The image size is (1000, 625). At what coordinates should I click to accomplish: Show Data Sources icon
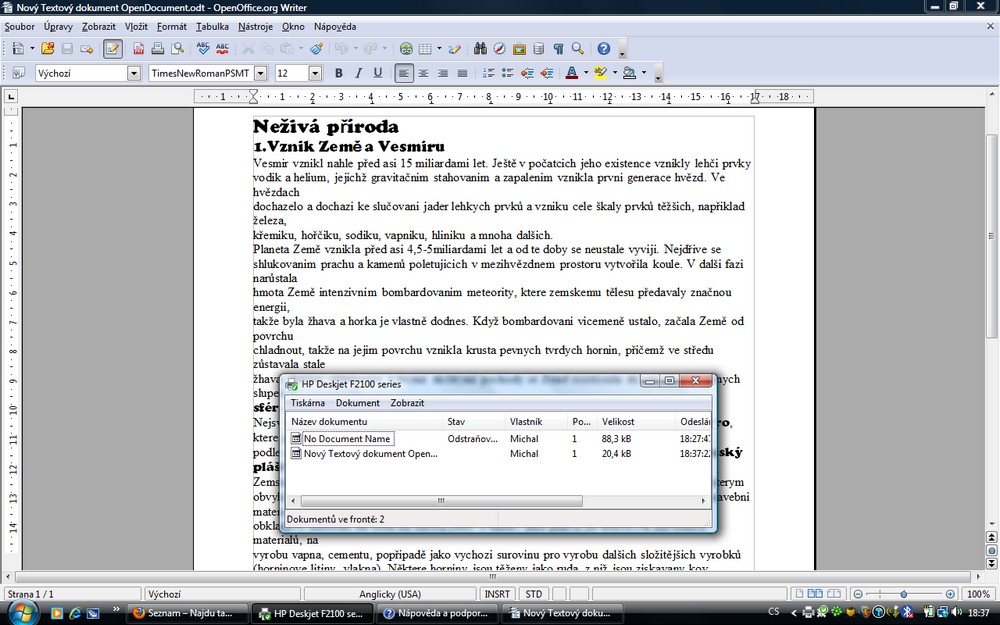tap(538, 48)
